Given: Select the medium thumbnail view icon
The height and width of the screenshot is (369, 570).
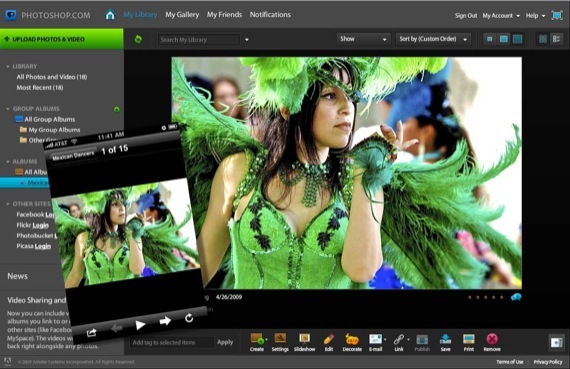Looking at the screenshot, I should pos(503,39).
